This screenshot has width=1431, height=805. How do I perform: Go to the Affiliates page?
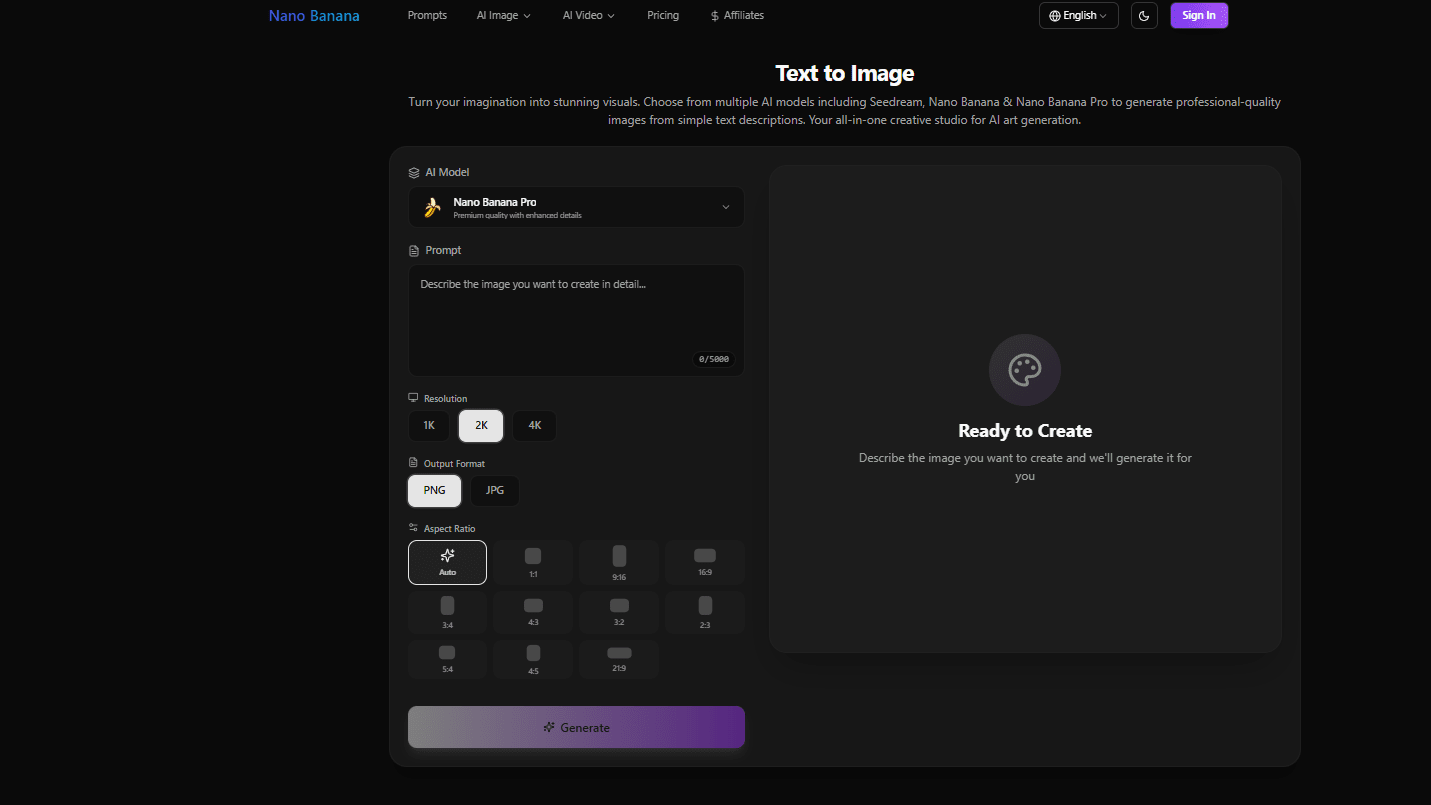click(x=737, y=16)
